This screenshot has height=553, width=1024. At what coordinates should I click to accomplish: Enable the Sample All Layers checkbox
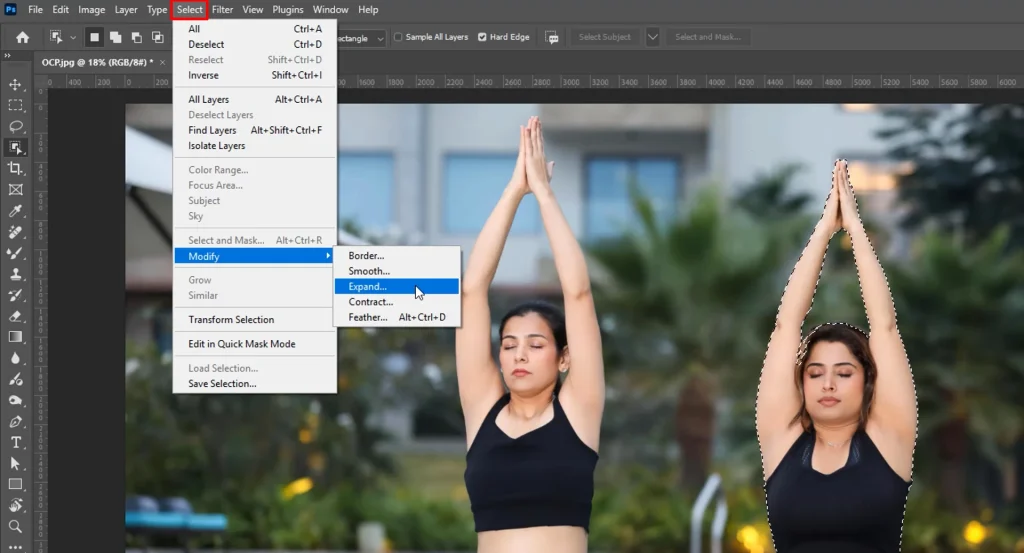[398, 37]
